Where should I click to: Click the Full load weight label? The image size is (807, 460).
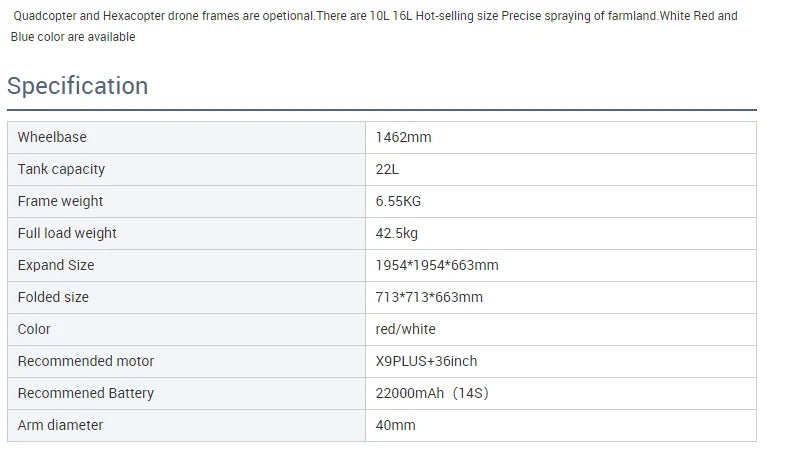pos(67,233)
